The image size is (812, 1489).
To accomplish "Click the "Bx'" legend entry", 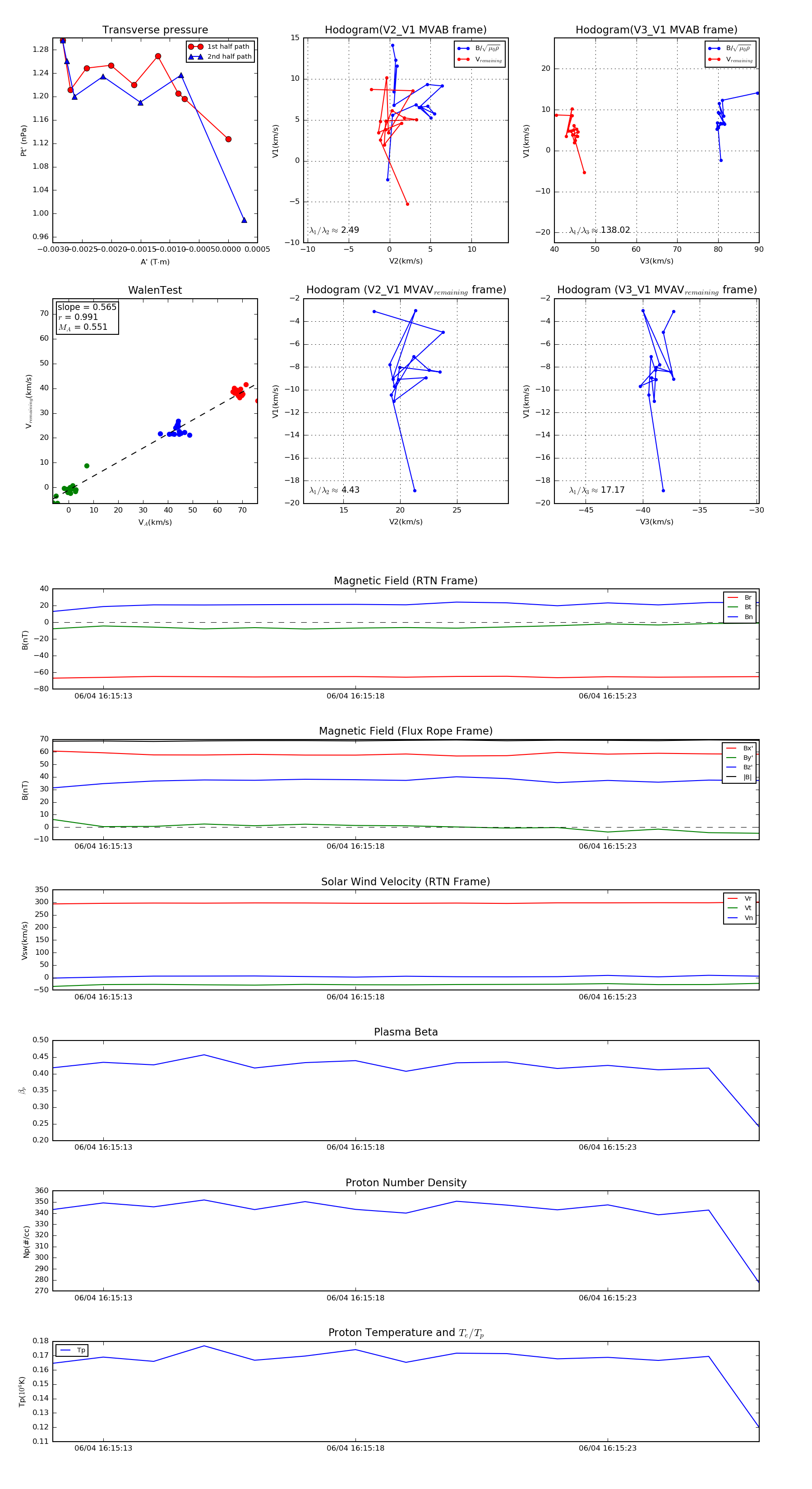I will pyautogui.click(x=740, y=749).
